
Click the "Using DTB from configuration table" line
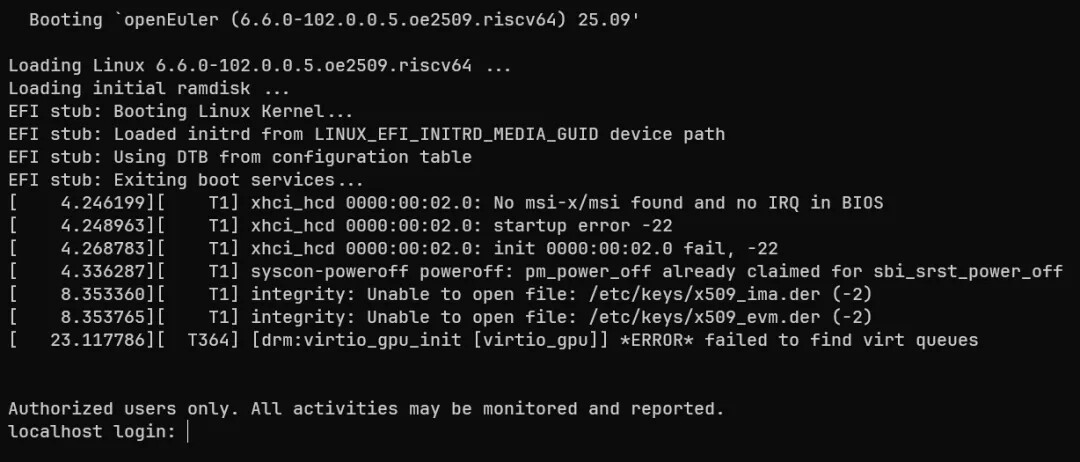pyautogui.click(x=240, y=157)
